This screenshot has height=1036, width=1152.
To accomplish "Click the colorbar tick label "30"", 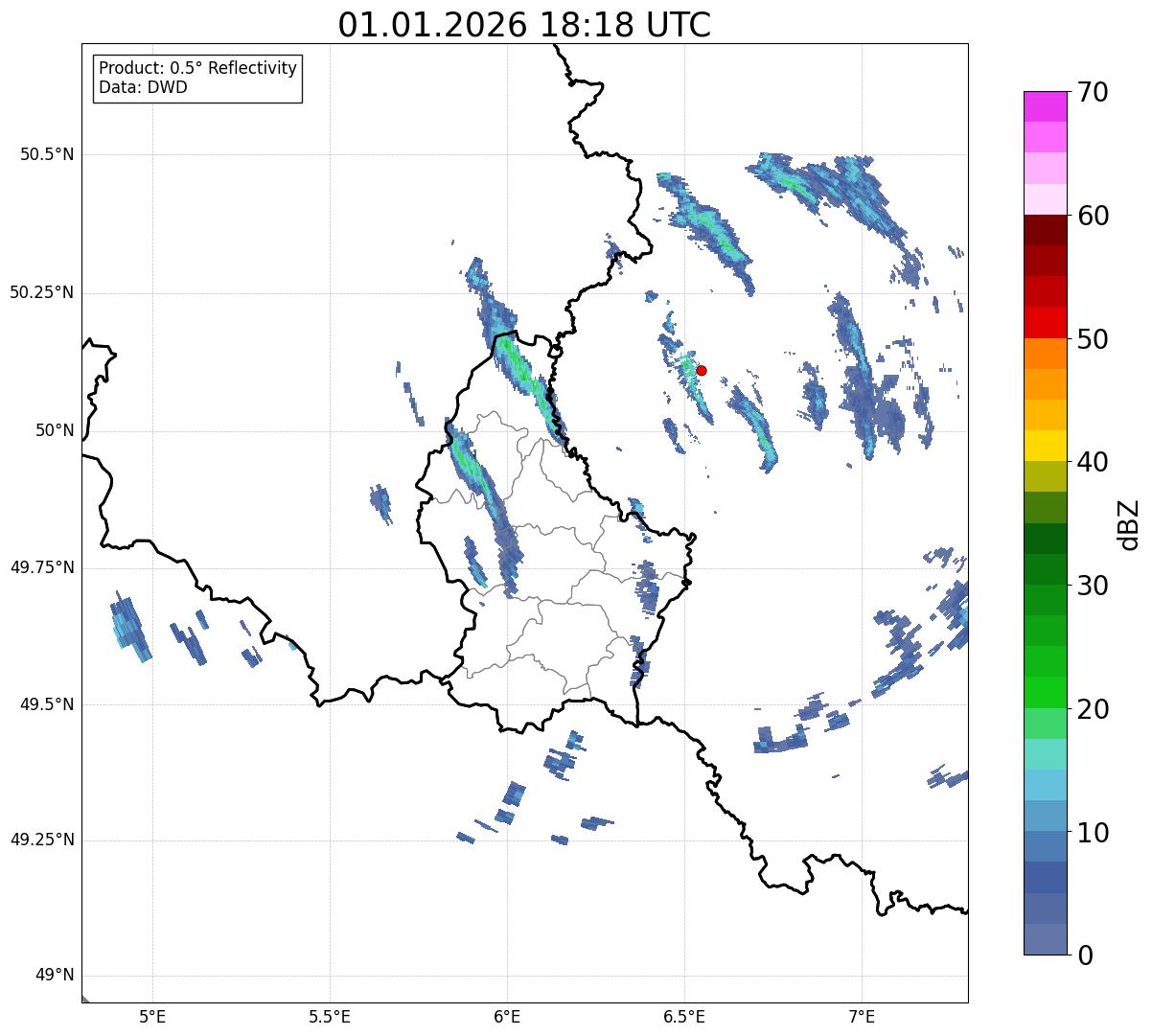I will pos(1092,587).
